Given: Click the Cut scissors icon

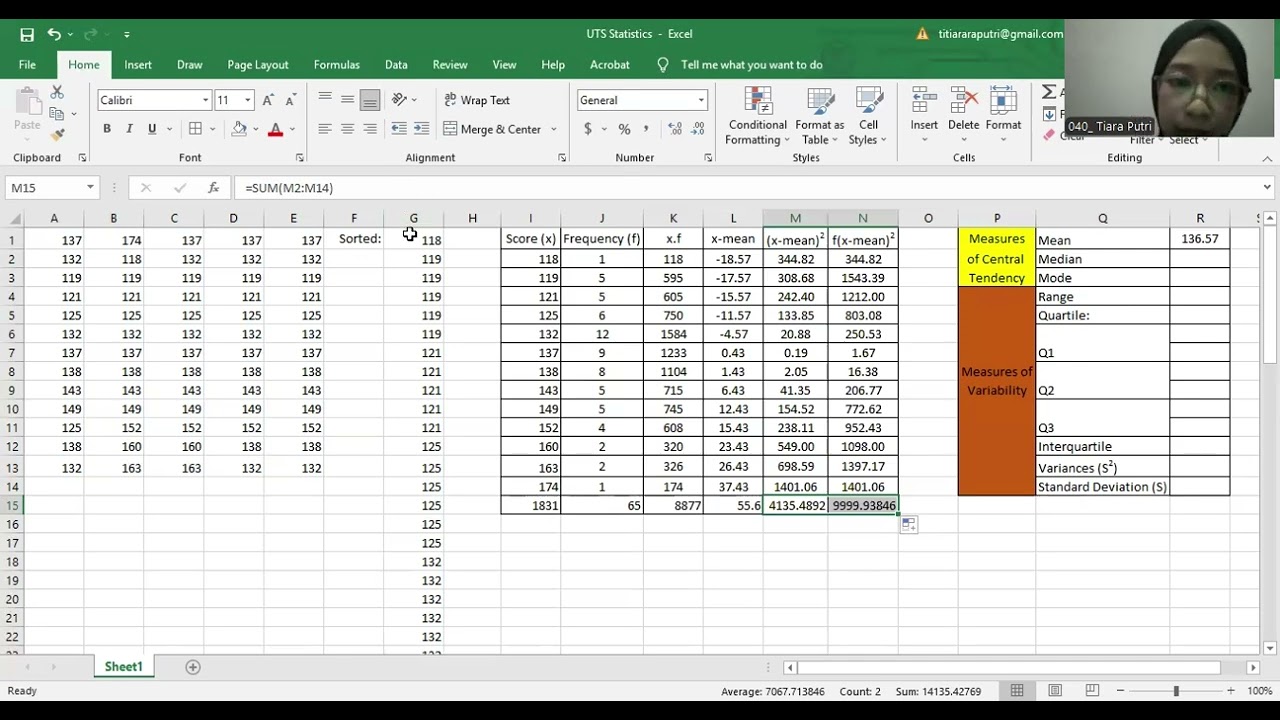Looking at the screenshot, I should pos(57,92).
